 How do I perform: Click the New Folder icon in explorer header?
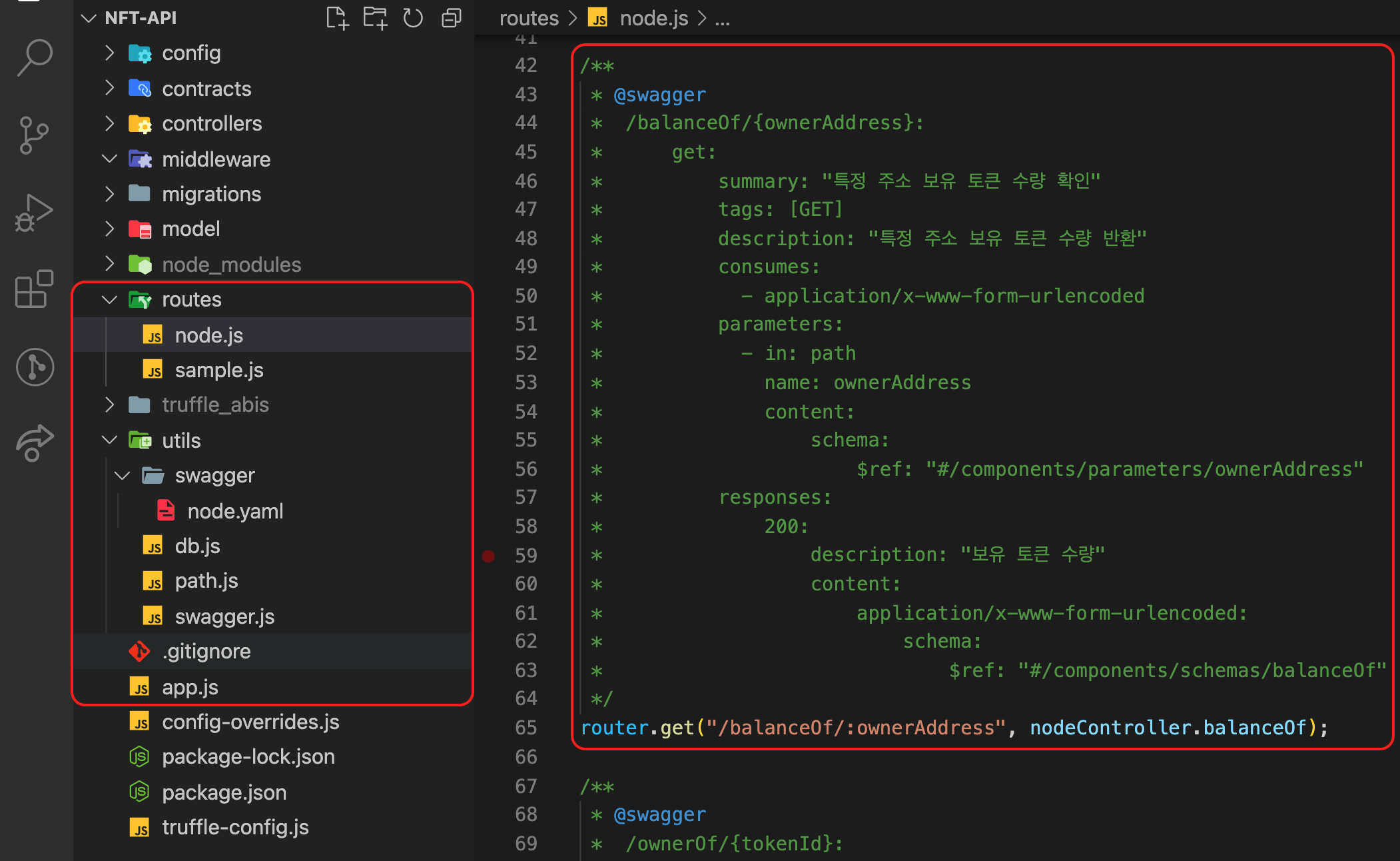[x=375, y=18]
